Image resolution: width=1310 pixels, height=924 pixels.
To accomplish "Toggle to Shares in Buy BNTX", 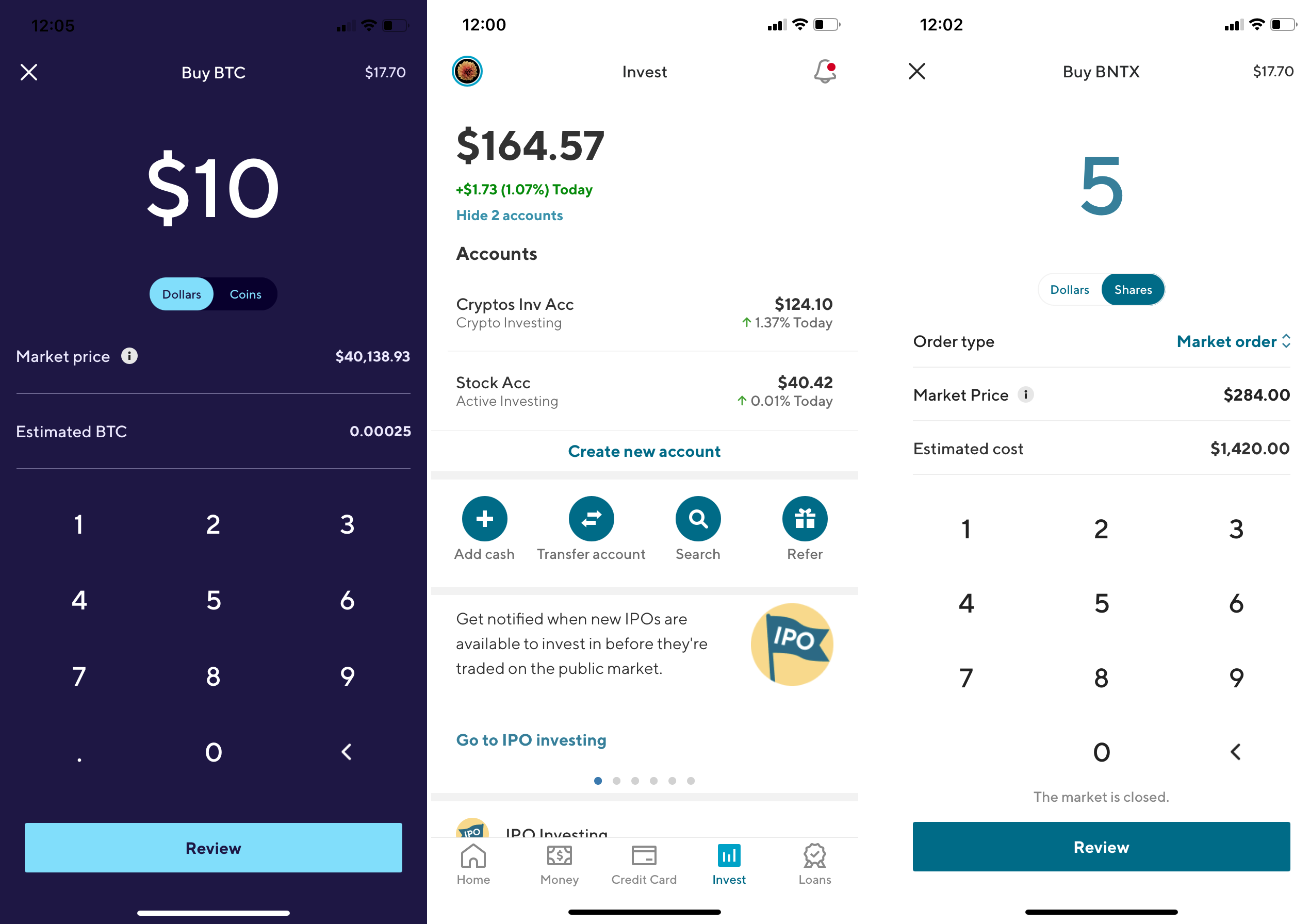I will click(1131, 289).
